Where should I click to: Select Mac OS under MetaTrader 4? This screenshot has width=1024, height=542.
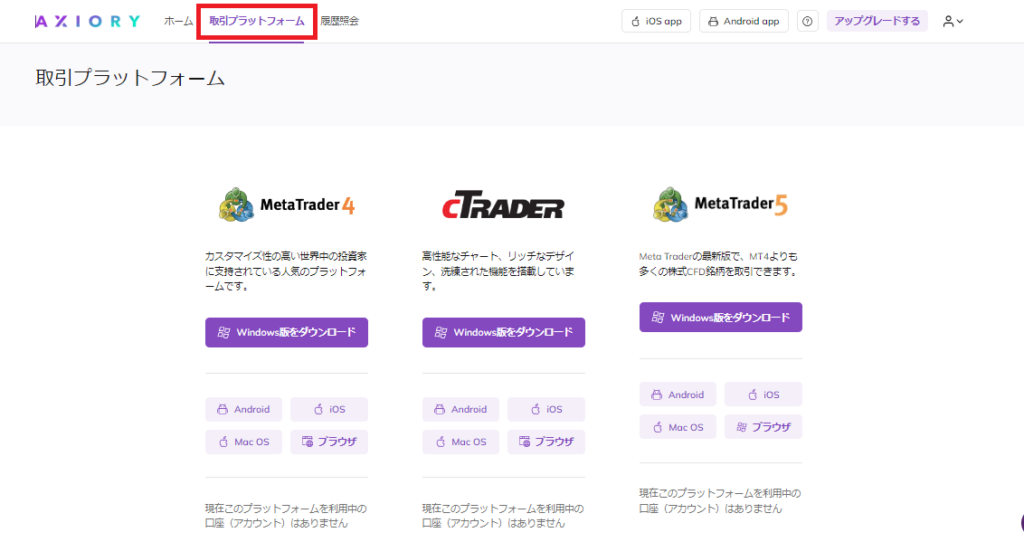(244, 442)
